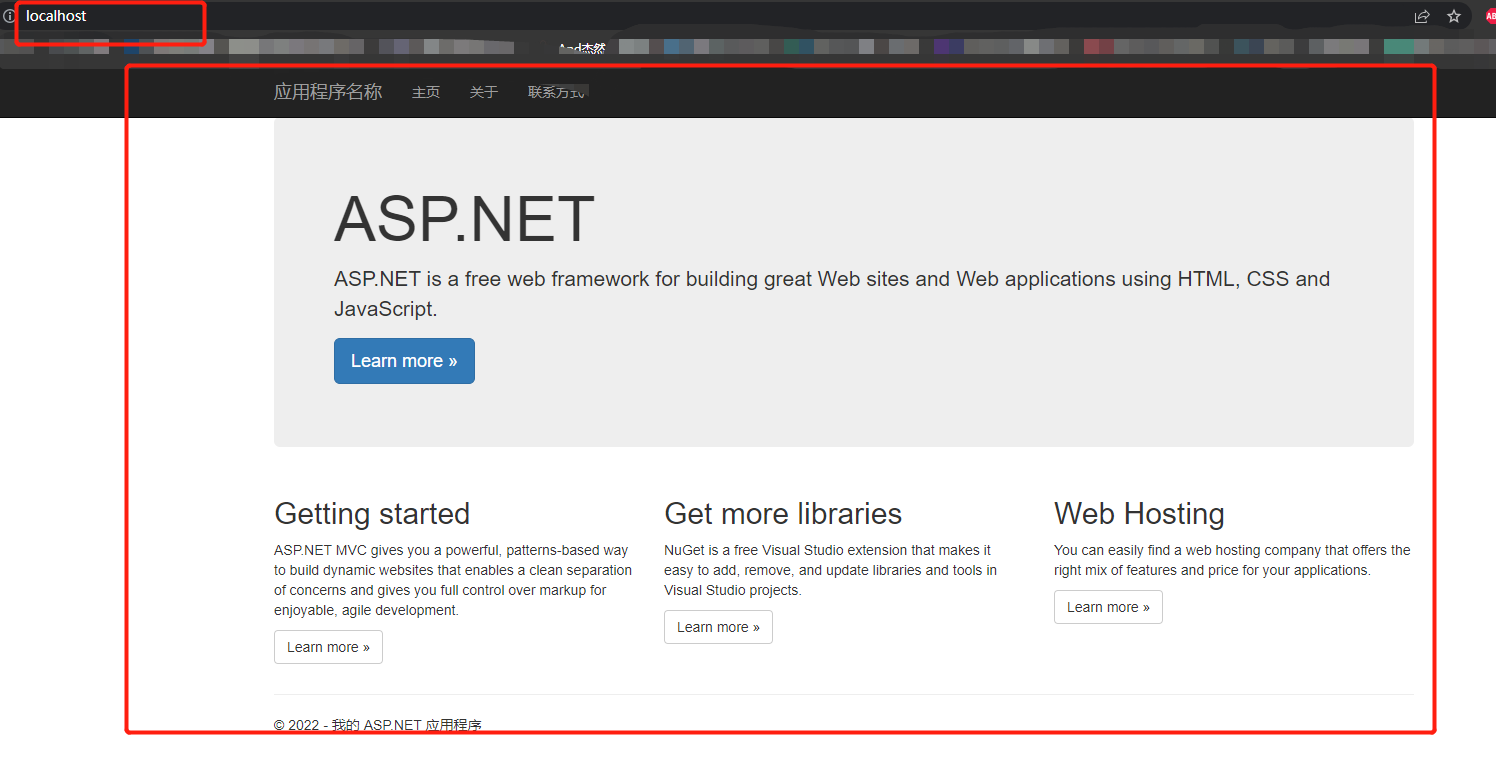Click the ASP.NET MVC paragraph text
This screenshot has width=1496, height=762.
[453, 580]
